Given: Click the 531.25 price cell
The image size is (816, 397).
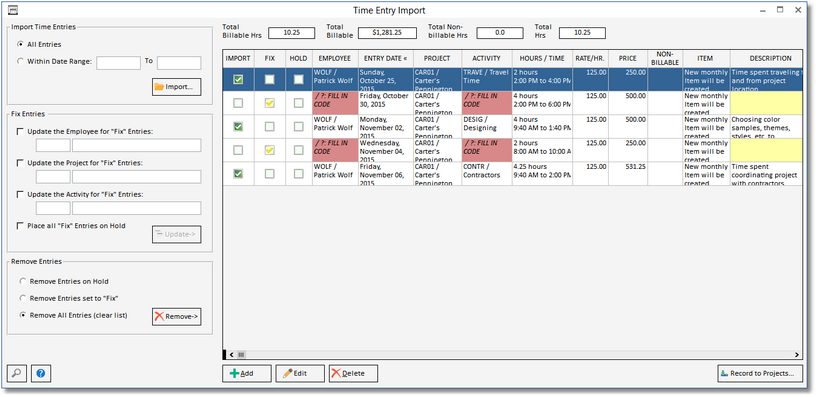Looking at the screenshot, I should coord(628,174).
